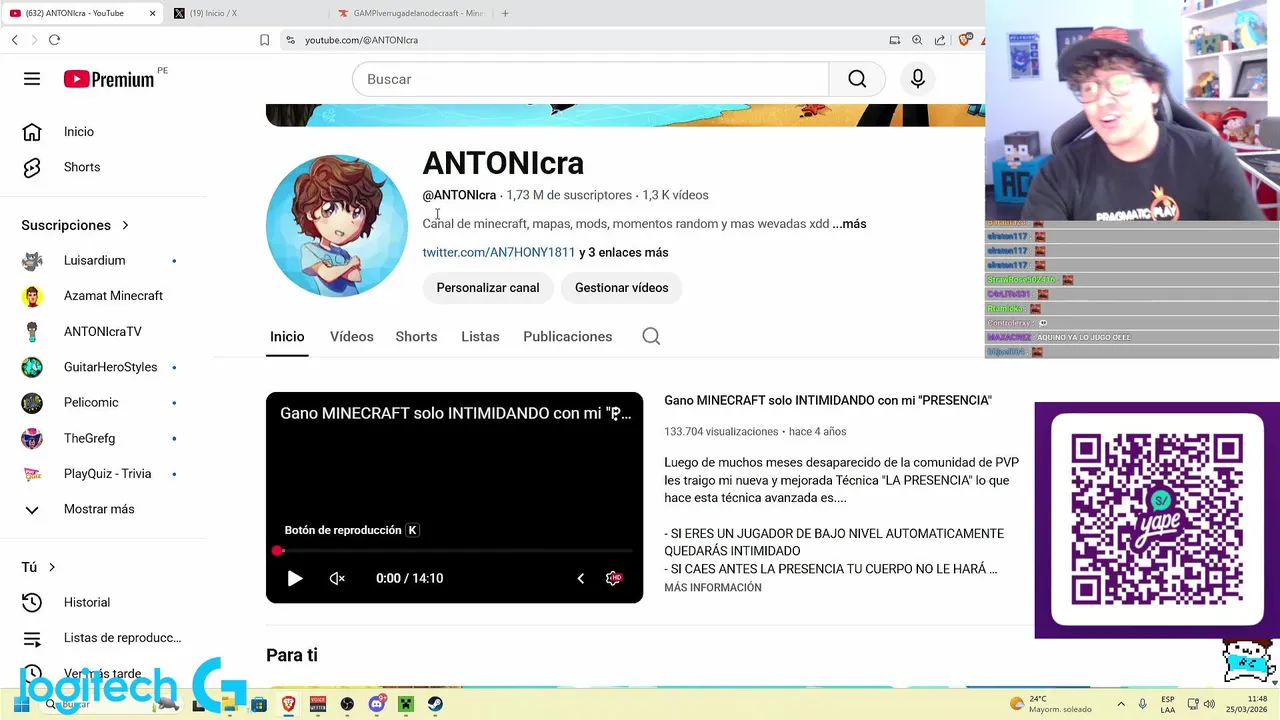The height and width of the screenshot is (720, 1280).
Task: Open the Azamat Minecraft subscription
Action: (113, 296)
